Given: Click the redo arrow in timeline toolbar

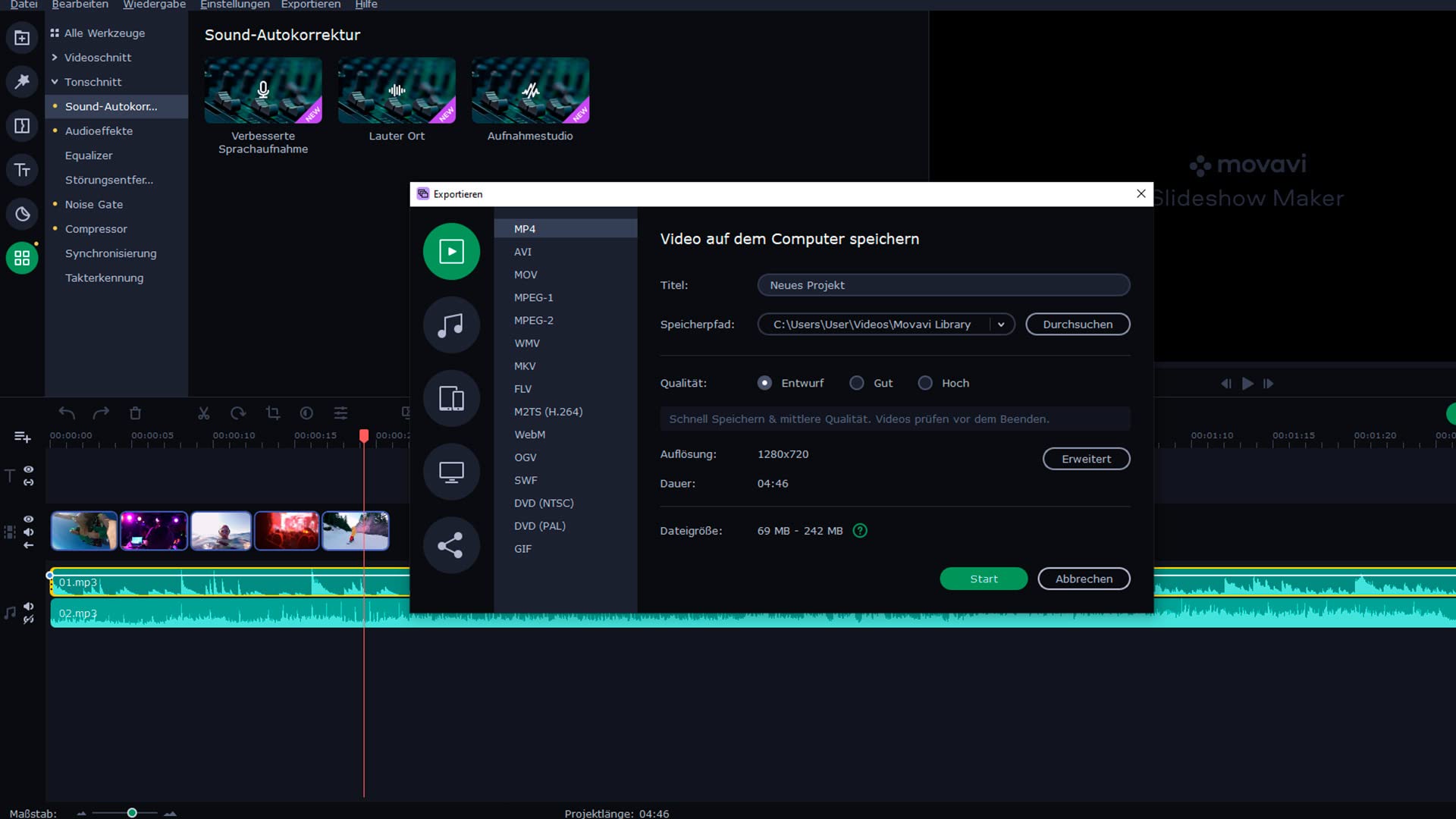Looking at the screenshot, I should click(x=101, y=413).
